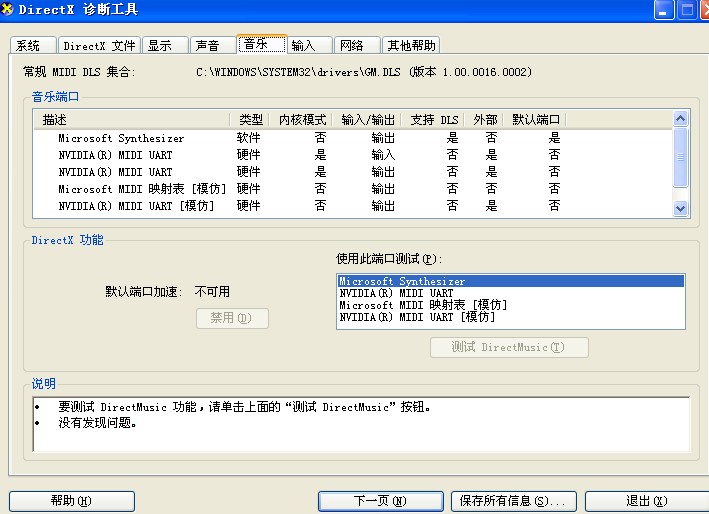The width and height of the screenshot is (709, 514).
Task: Choose NVIDIA(R) MIDI UART in test port list
Action: pos(510,293)
